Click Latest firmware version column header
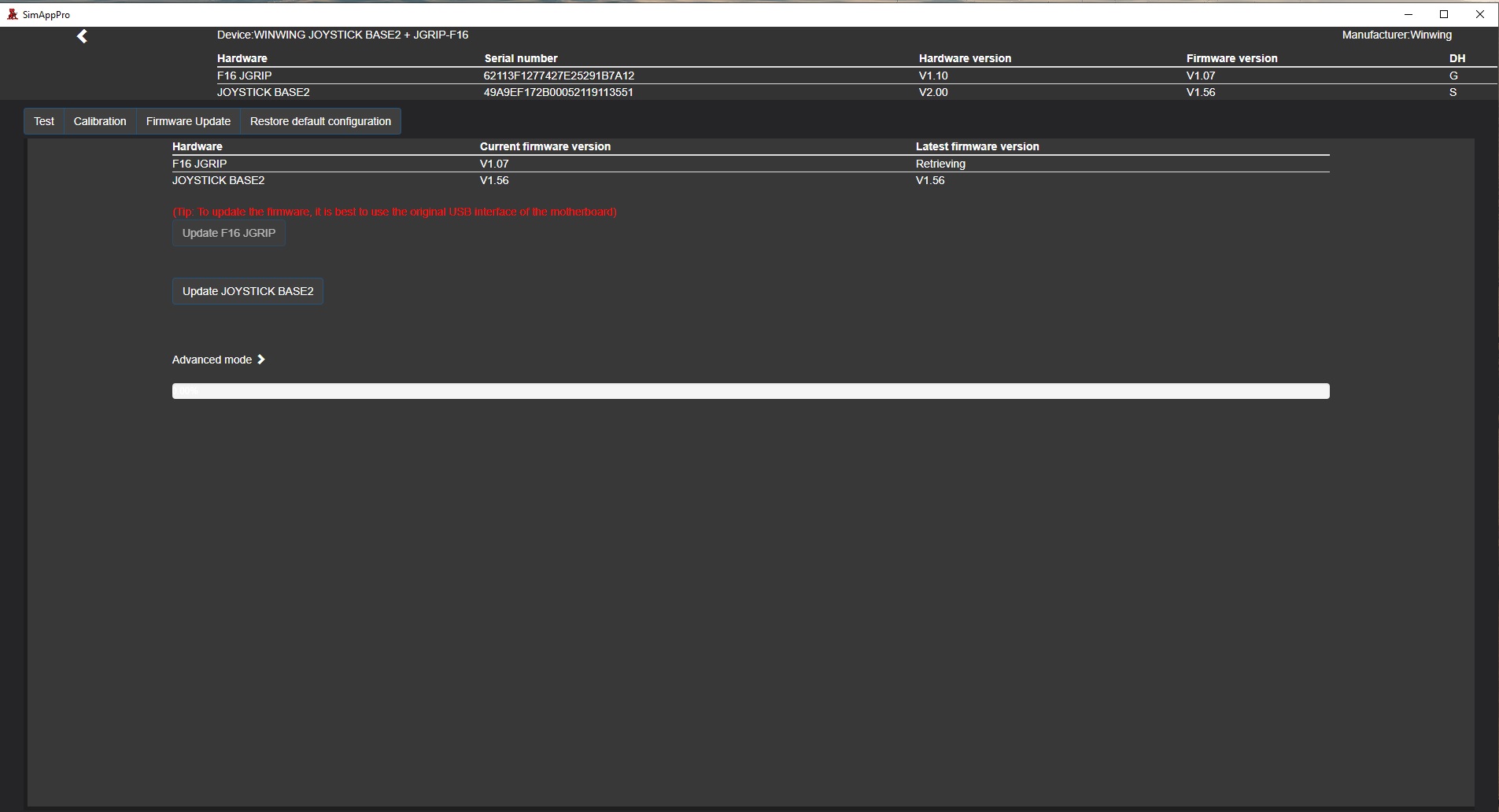Screen dimensions: 1499x812 click(x=977, y=146)
